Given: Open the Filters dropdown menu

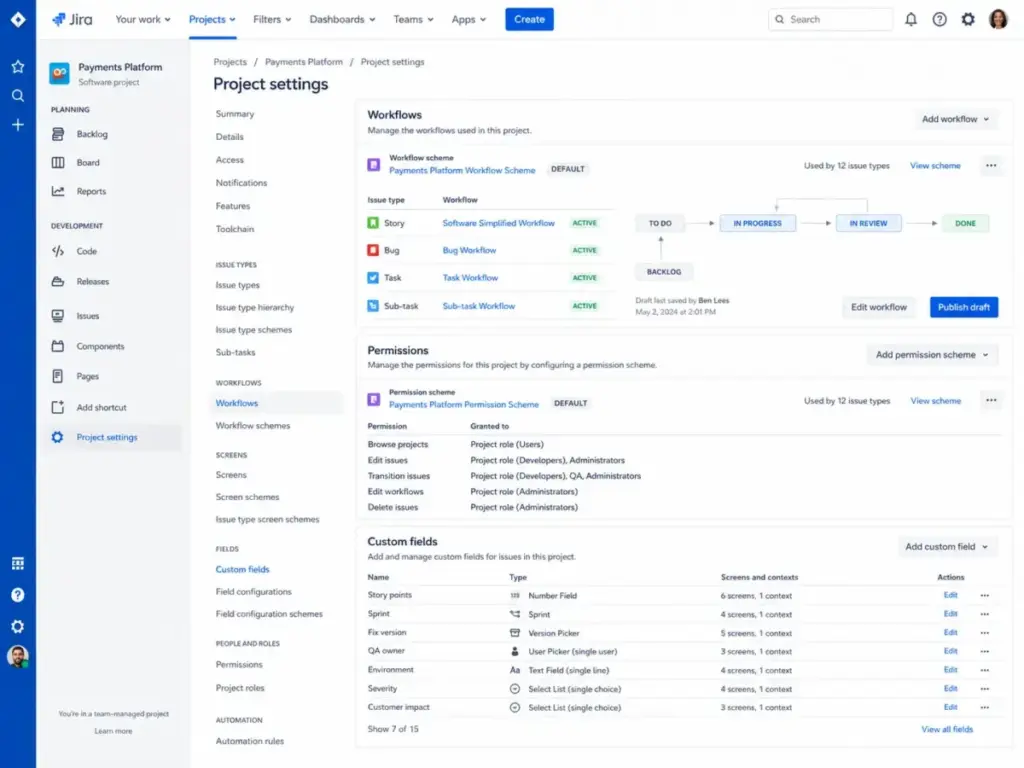Looking at the screenshot, I should click(x=272, y=20).
